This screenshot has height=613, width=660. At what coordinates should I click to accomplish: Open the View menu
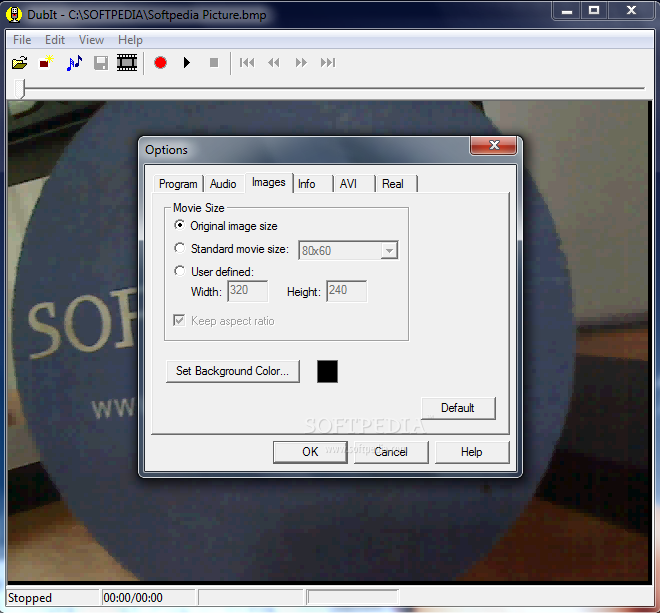[91, 40]
